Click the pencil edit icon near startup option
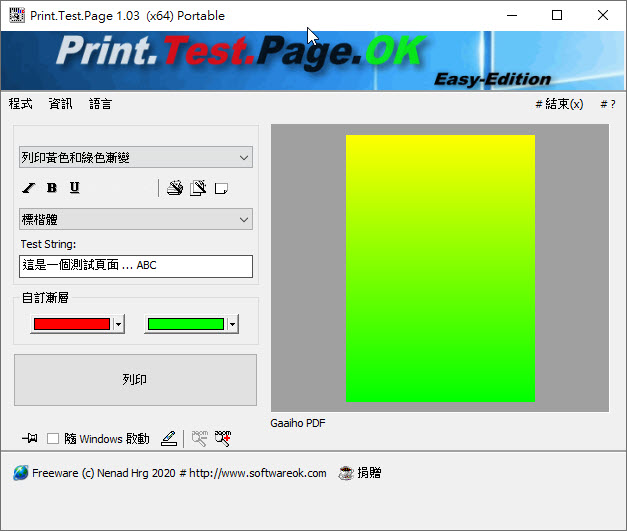The image size is (627, 531). point(169,439)
